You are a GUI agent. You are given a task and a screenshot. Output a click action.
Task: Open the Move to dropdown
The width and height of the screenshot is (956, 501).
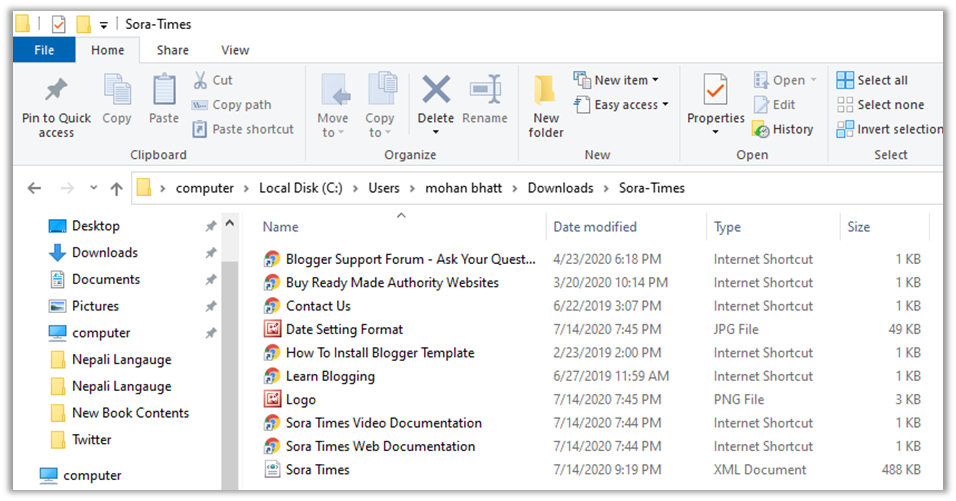(x=333, y=105)
